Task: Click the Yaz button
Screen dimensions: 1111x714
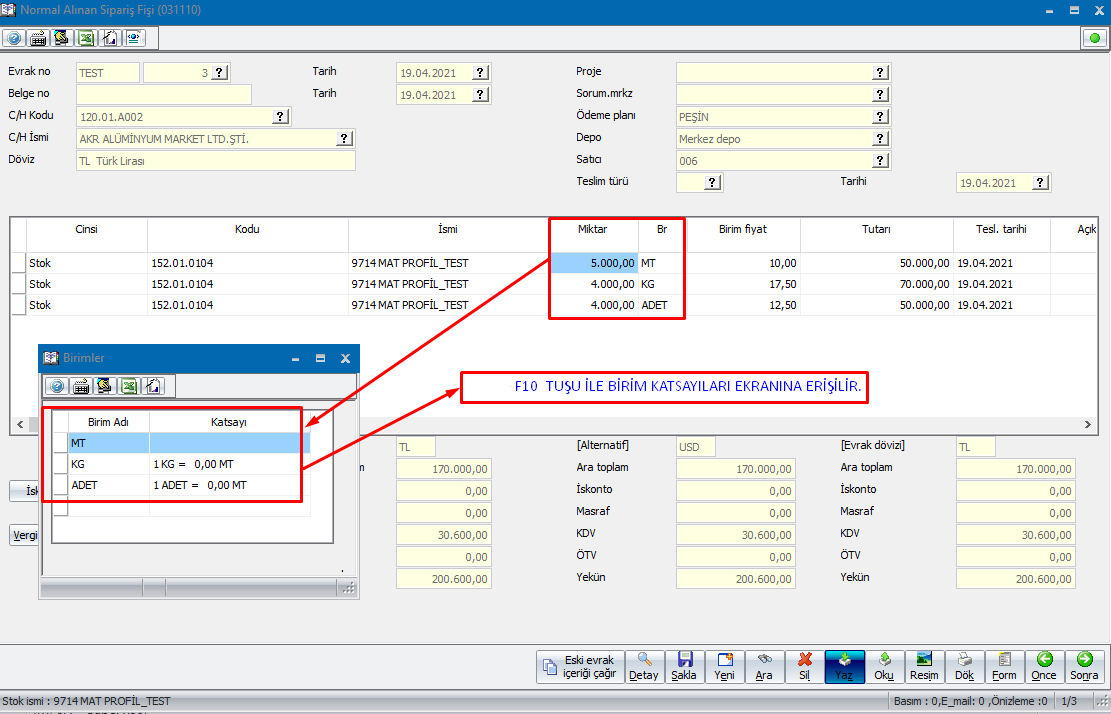Action: [x=844, y=667]
